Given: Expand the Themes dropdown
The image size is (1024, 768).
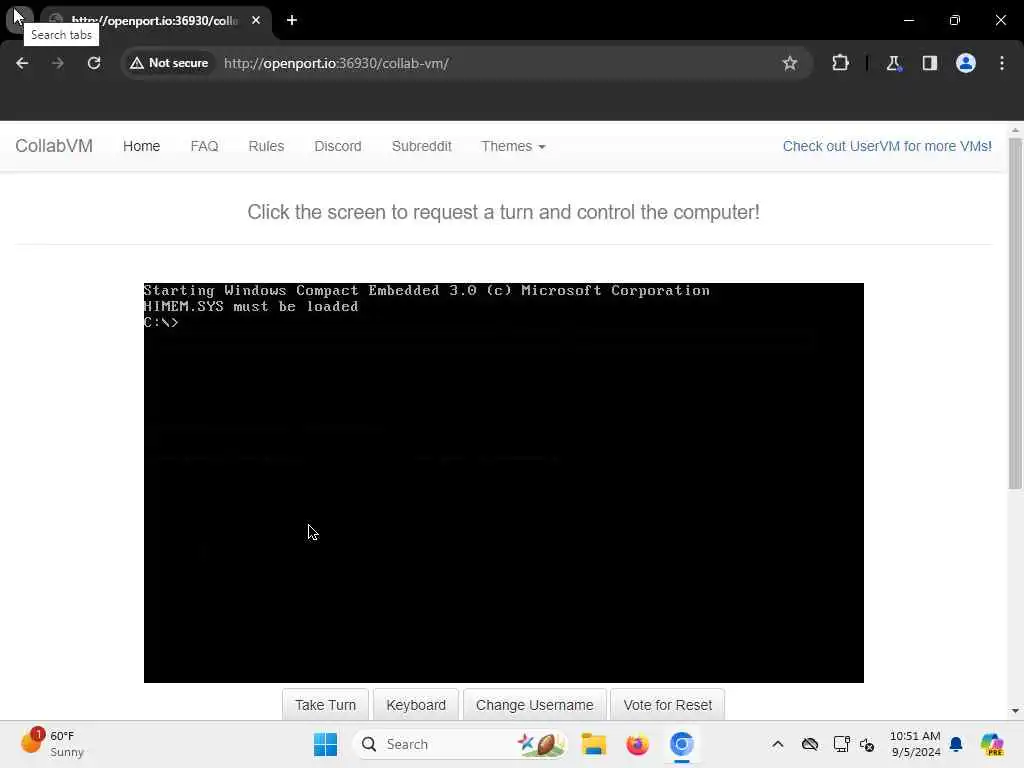Looking at the screenshot, I should coord(513,146).
